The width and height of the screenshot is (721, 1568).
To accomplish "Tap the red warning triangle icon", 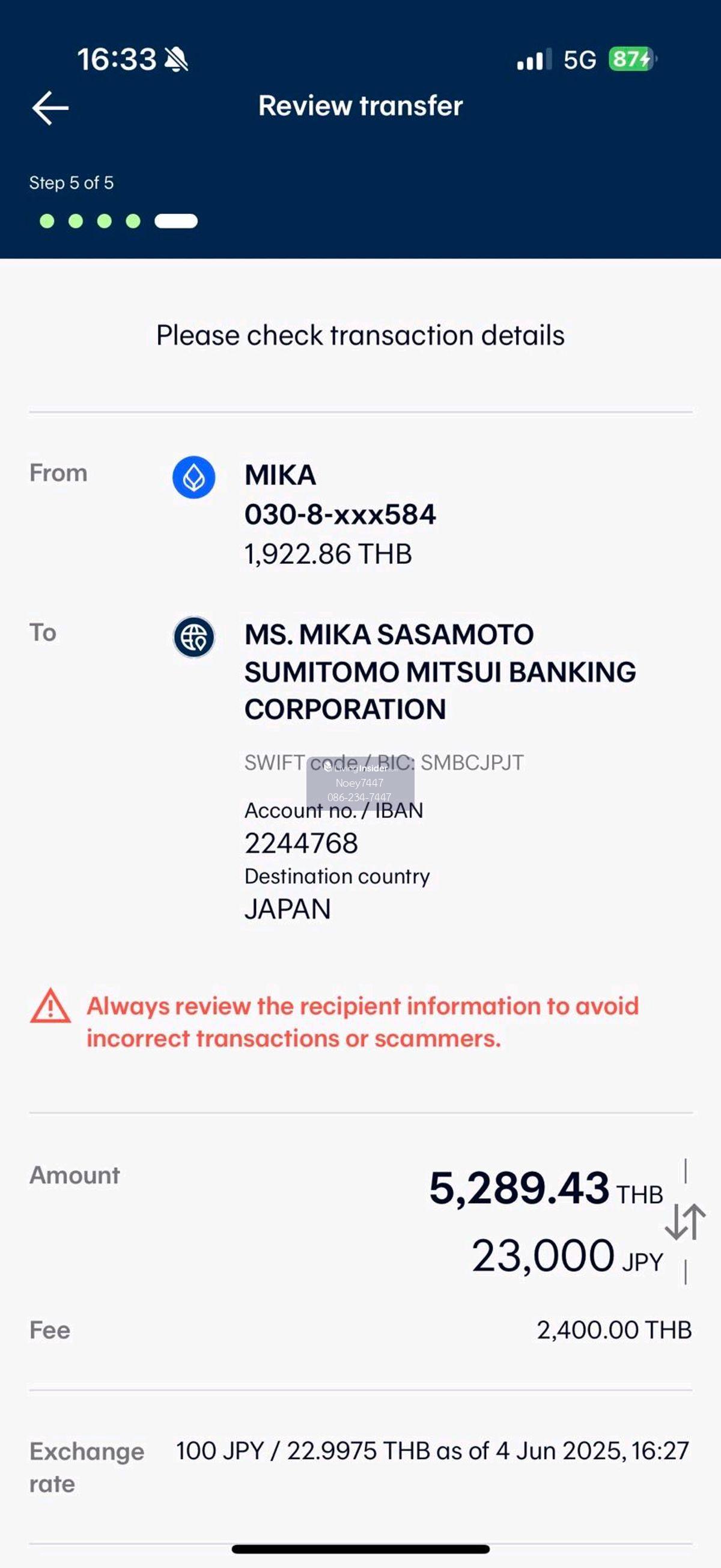I will click(50, 1006).
